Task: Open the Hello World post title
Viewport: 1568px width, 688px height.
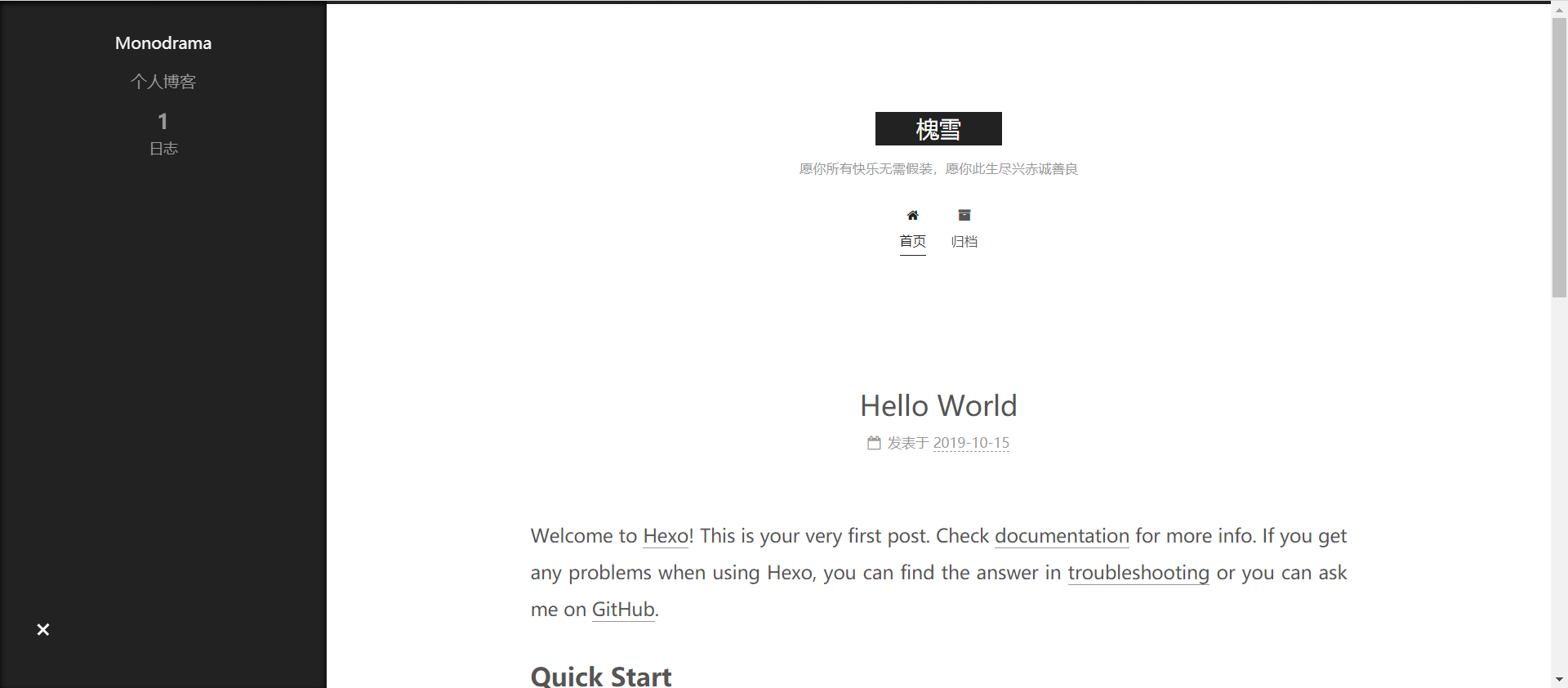Action: 938,406
